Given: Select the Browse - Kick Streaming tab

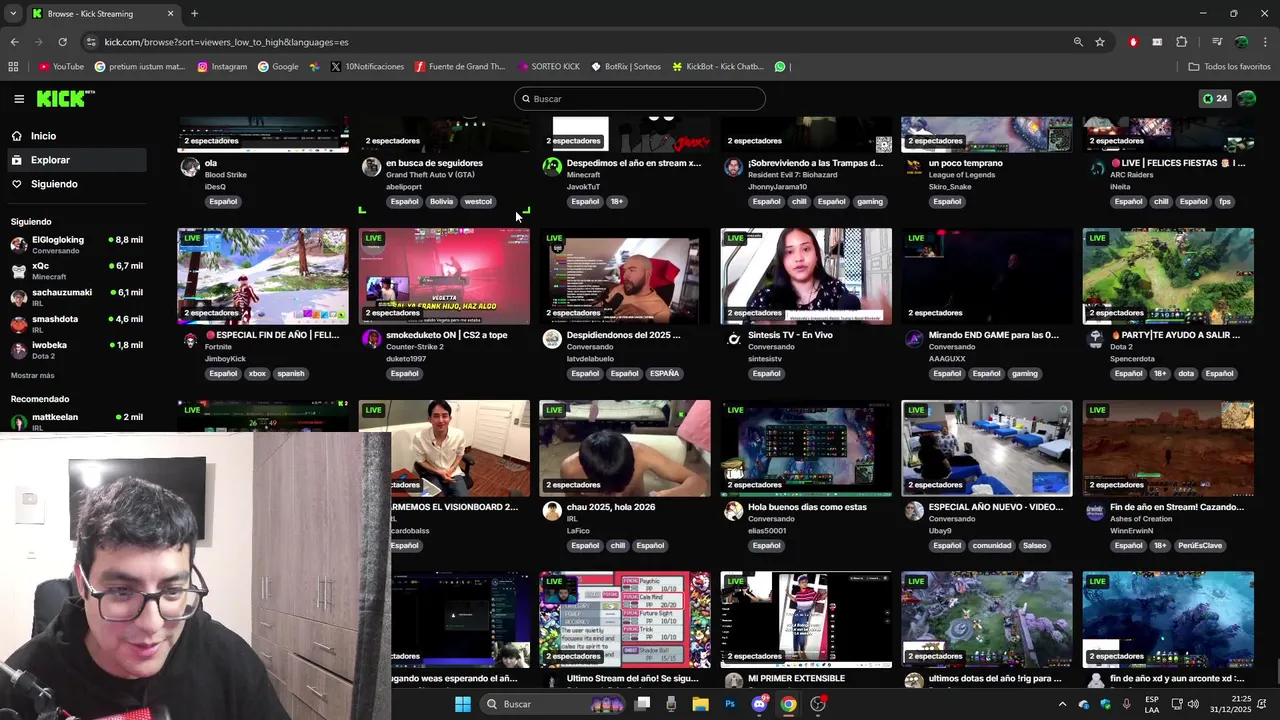Looking at the screenshot, I should tap(103, 14).
